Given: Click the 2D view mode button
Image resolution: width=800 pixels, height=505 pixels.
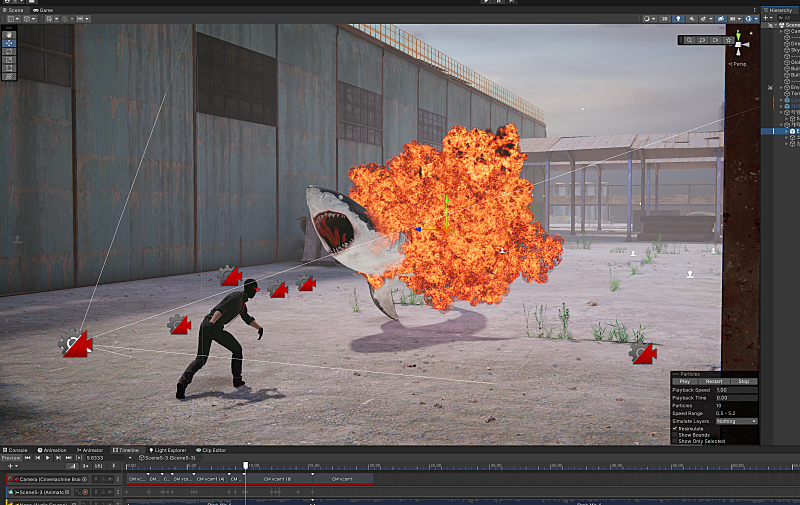Looking at the screenshot, I should (664, 18).
